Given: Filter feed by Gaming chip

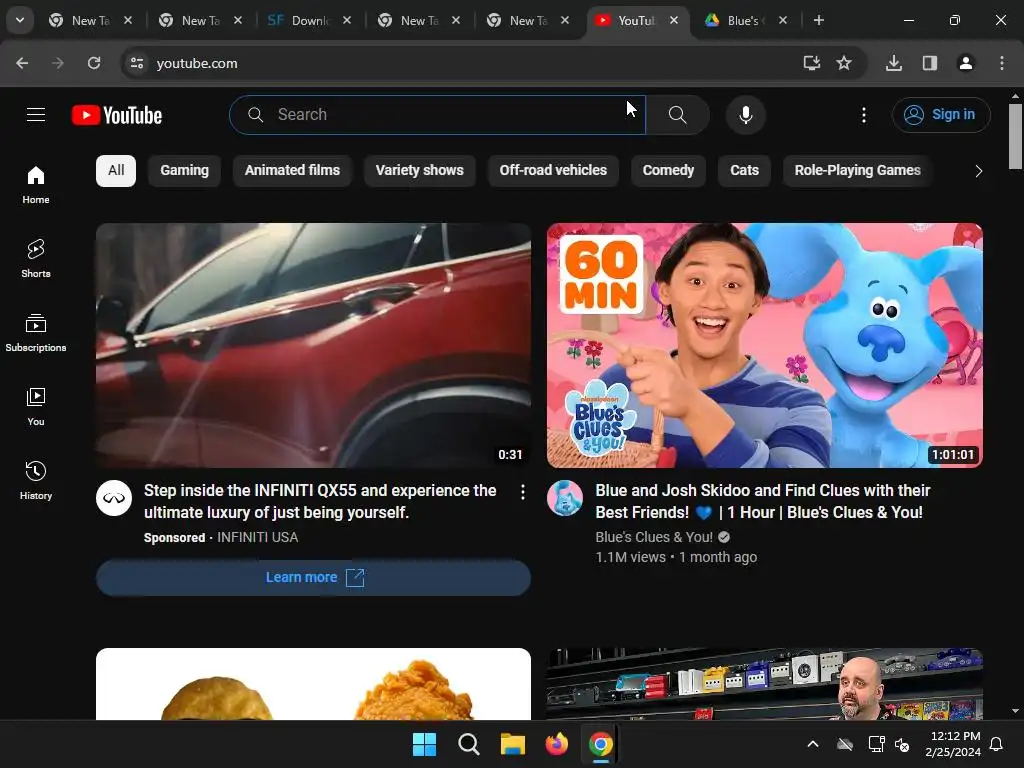Looking at the screenshot, I should pyautogui.click(x=184, y=171).
